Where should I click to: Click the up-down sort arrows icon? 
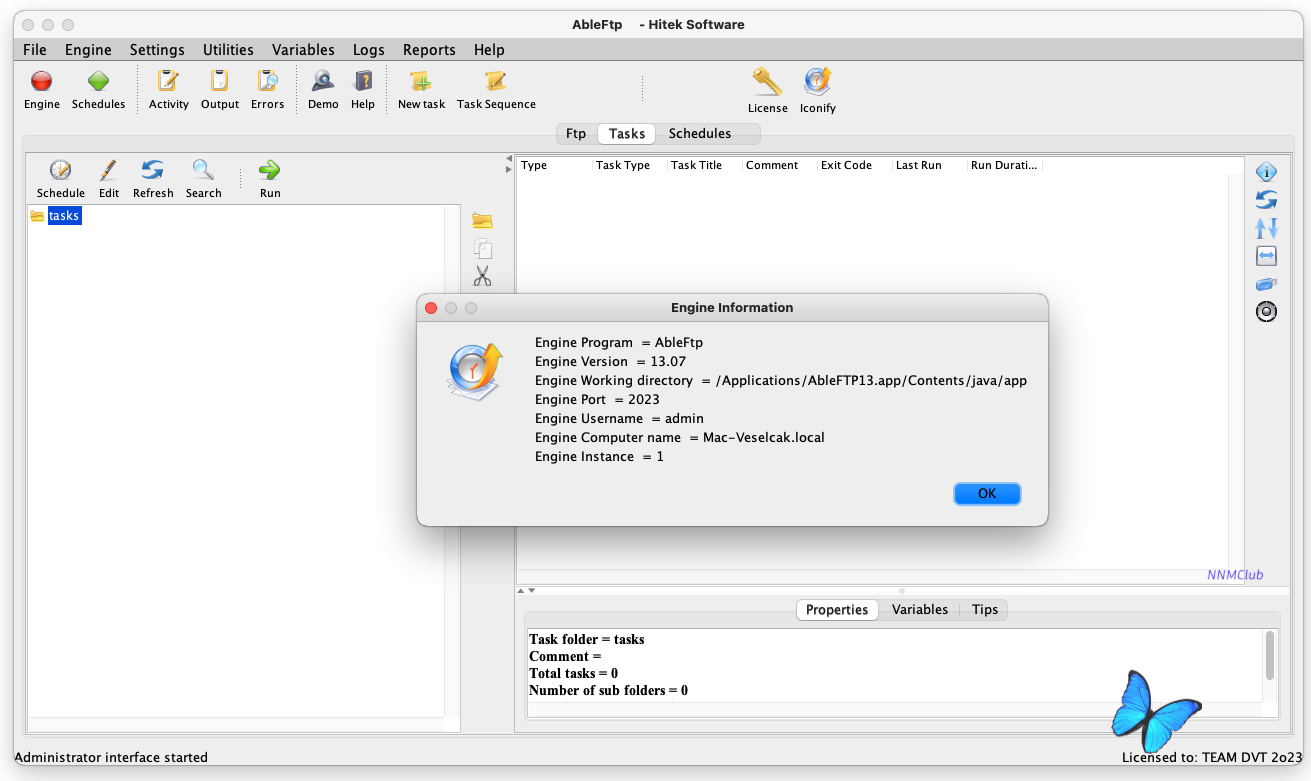tap(1266, 228)
